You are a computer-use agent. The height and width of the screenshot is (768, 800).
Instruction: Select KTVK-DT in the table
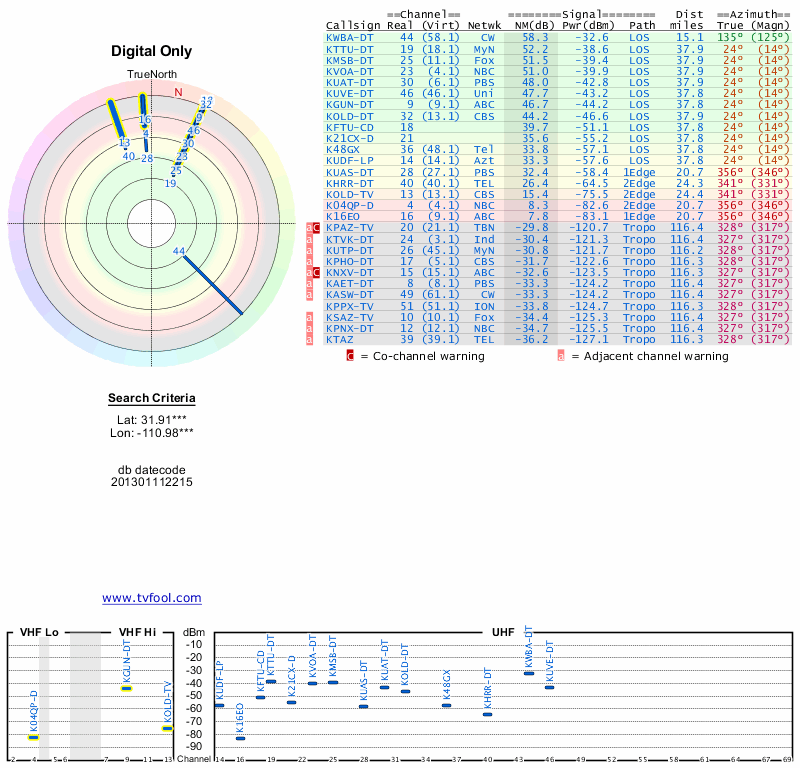(349, 239)
